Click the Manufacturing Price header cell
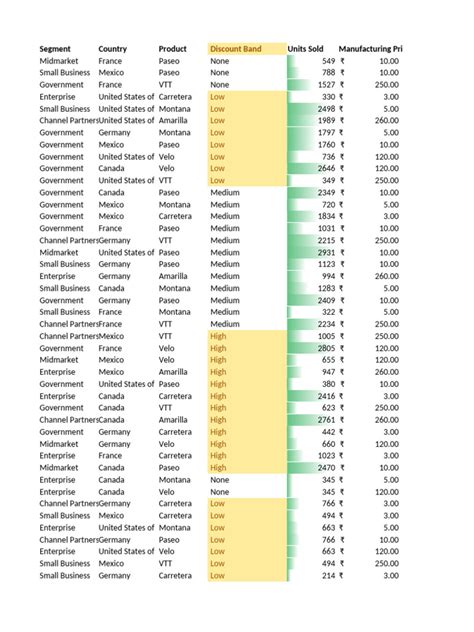The image size is (474, 632). click(x=370, y=49)
